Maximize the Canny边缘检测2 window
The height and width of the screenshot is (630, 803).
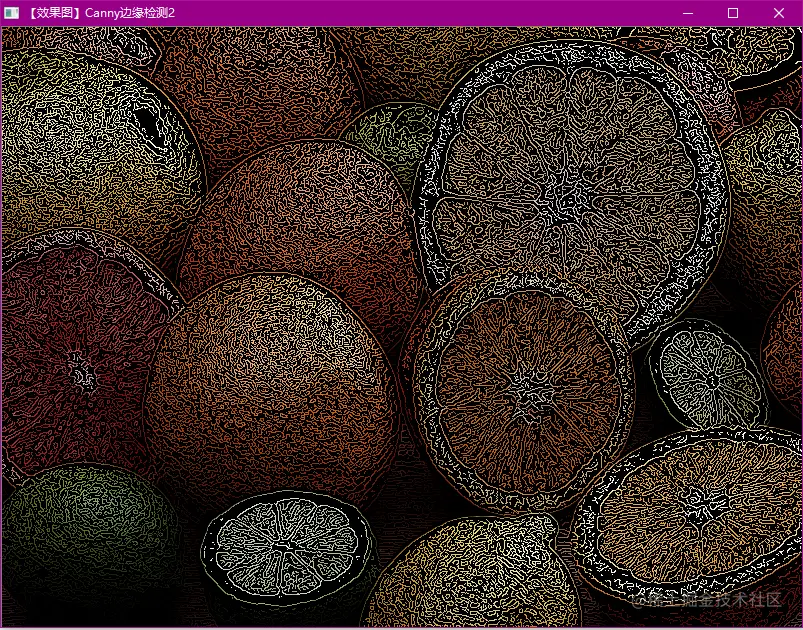click(x=733, y=13)
